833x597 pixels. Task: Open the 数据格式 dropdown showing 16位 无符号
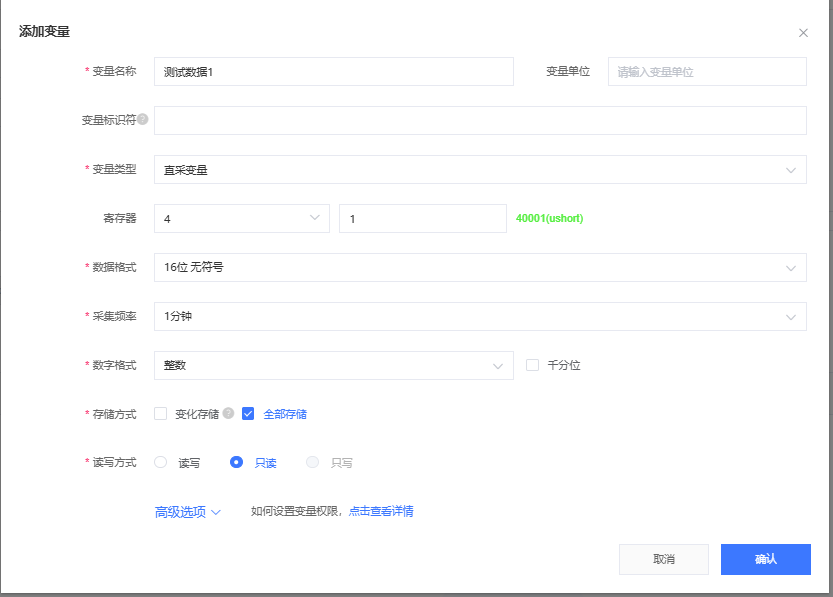[480, 268]
